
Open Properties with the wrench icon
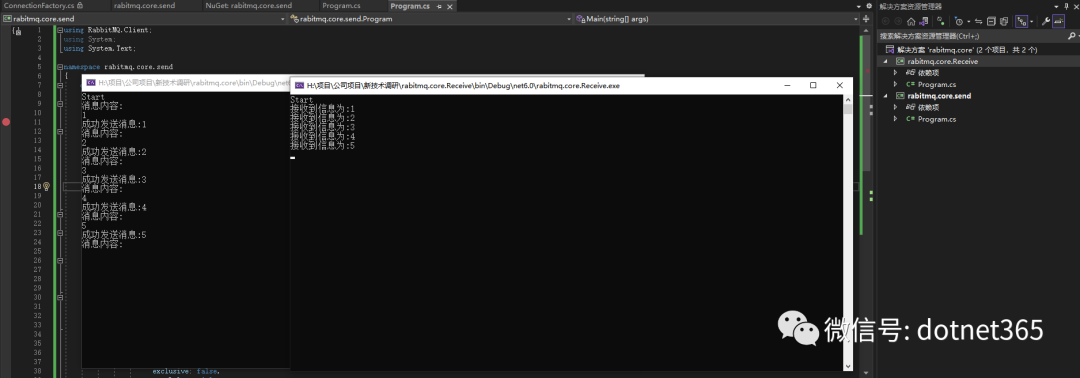[x=1046, y=21]
